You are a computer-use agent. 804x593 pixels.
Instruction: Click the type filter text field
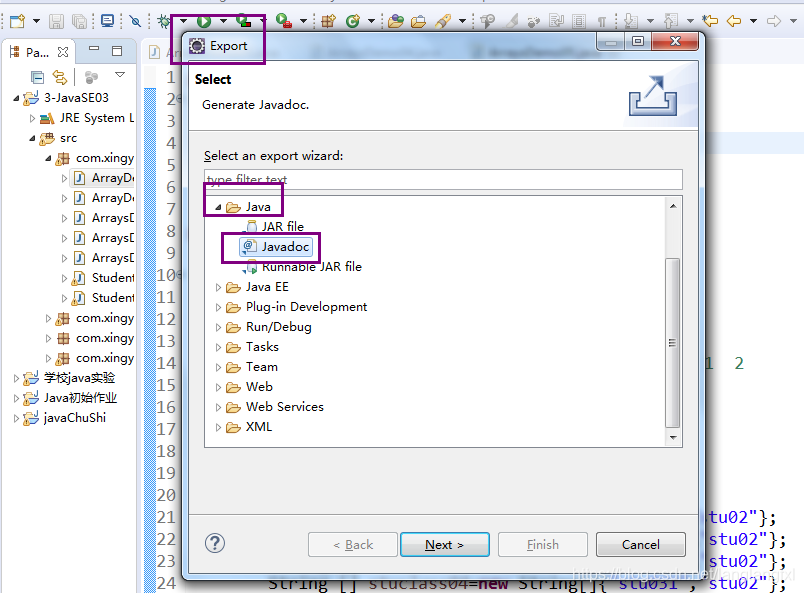point(443,180)
